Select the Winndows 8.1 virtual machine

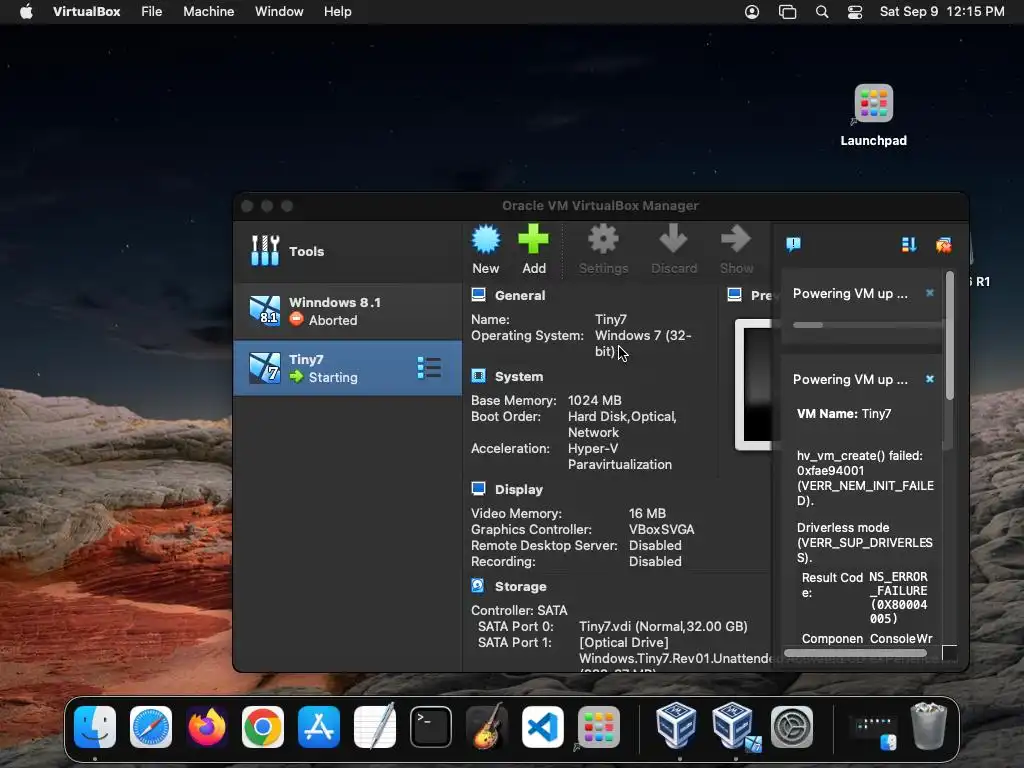point(347,311)
